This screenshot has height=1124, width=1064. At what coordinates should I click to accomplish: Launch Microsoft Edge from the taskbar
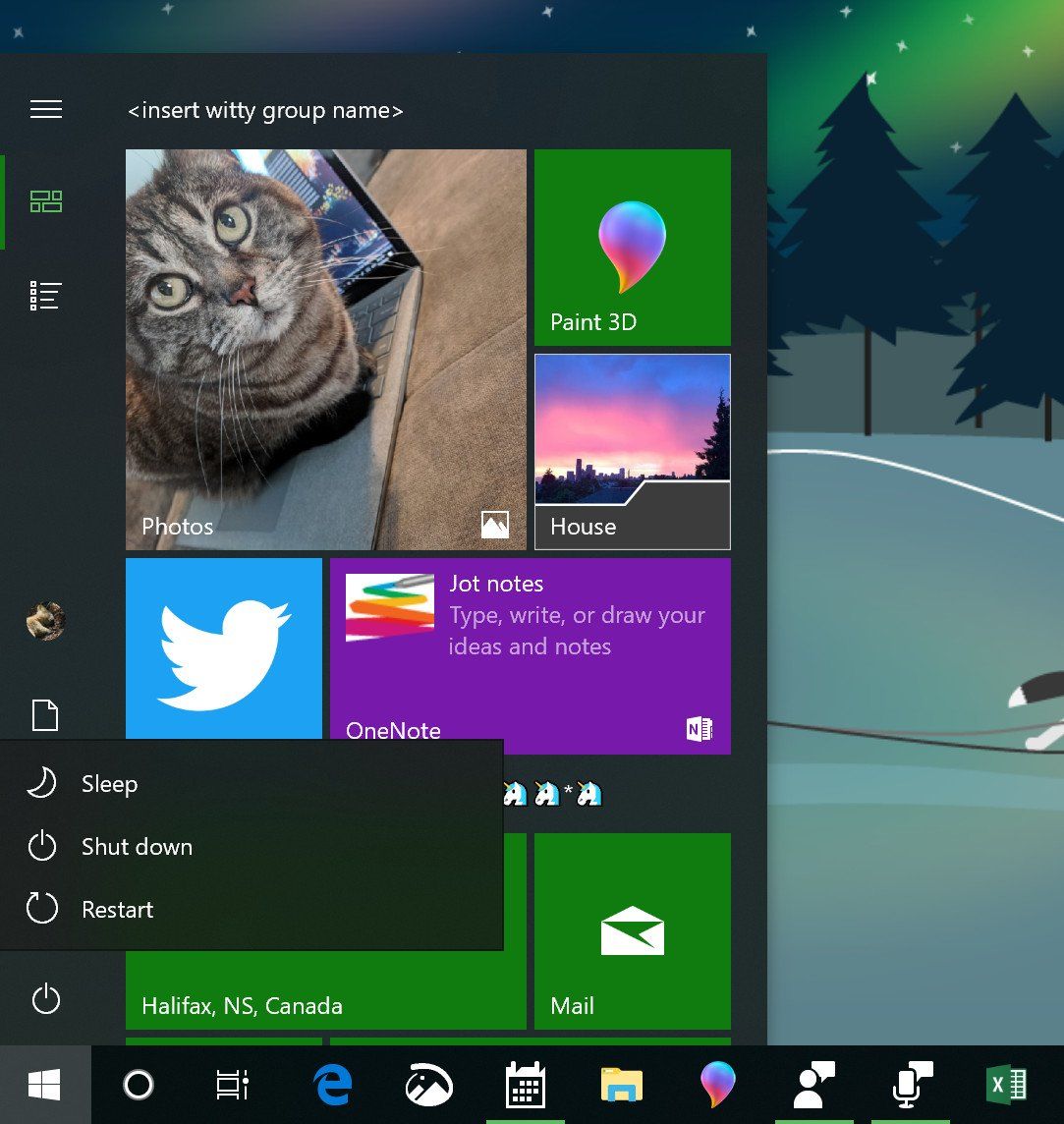(332, 1084)
